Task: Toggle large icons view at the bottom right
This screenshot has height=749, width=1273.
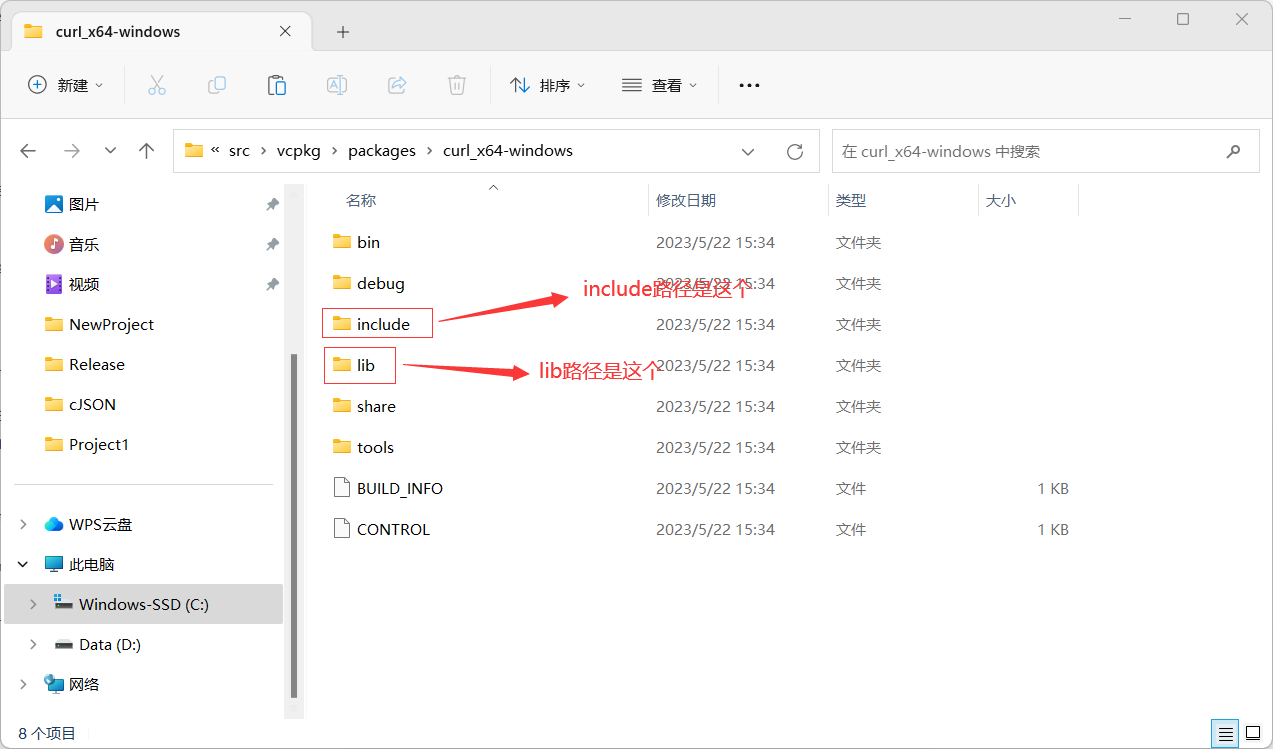Action: [x=1251, y=733]
